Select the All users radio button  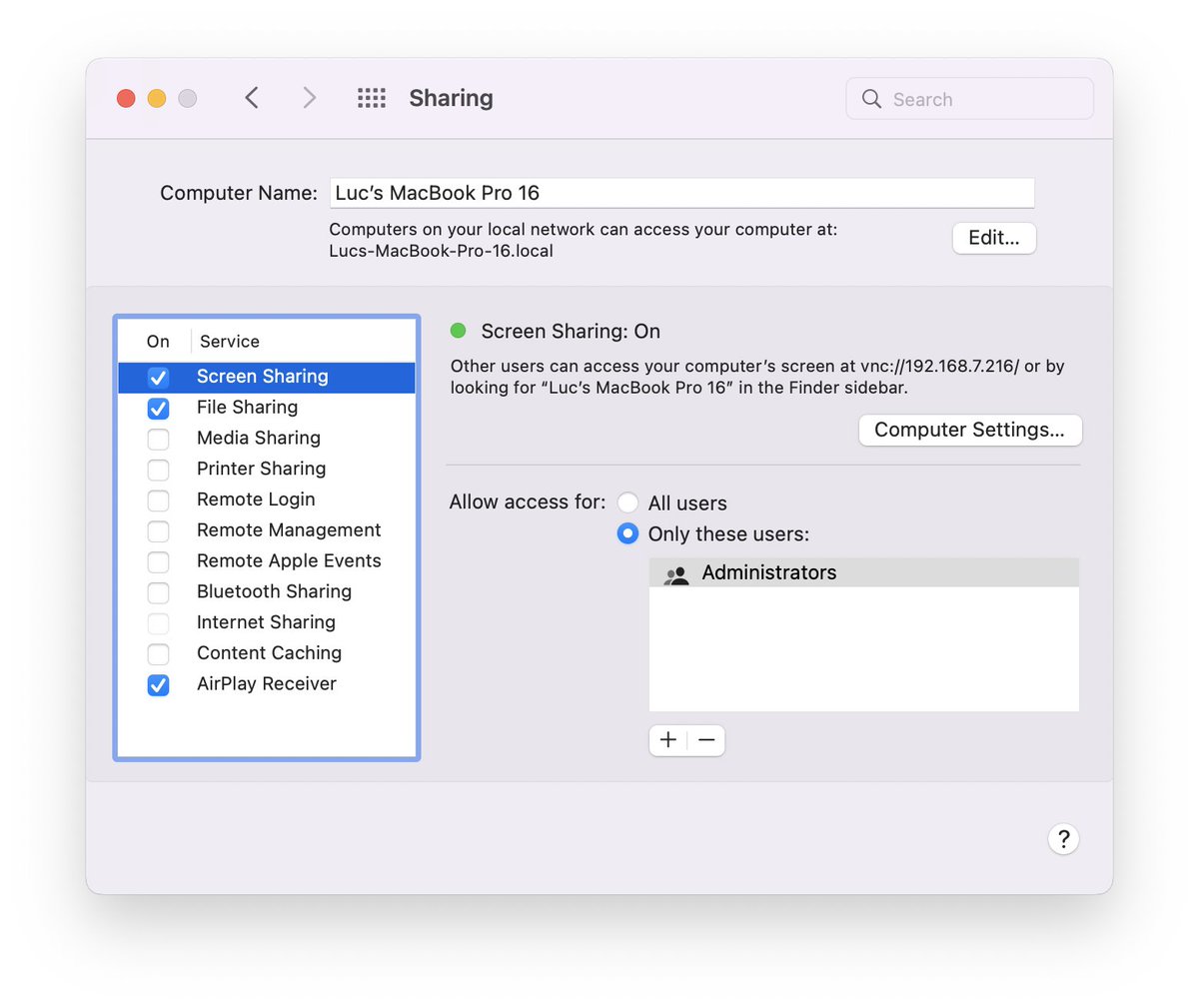[627, 503]
